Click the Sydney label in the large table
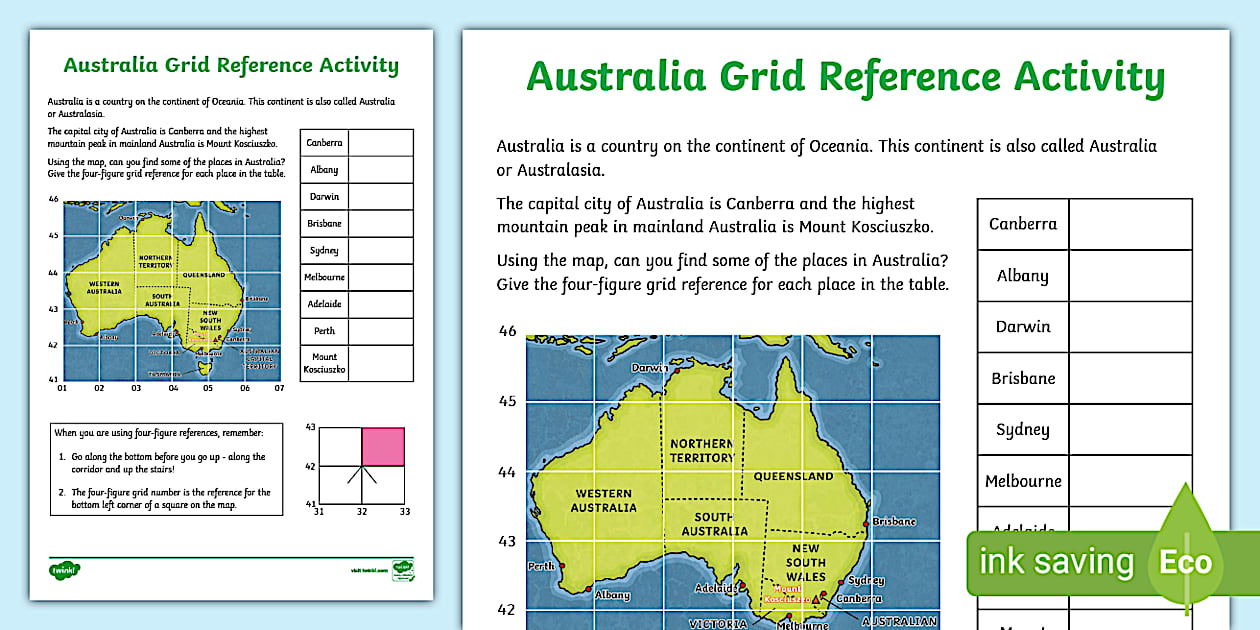 tap(1023, 431)
